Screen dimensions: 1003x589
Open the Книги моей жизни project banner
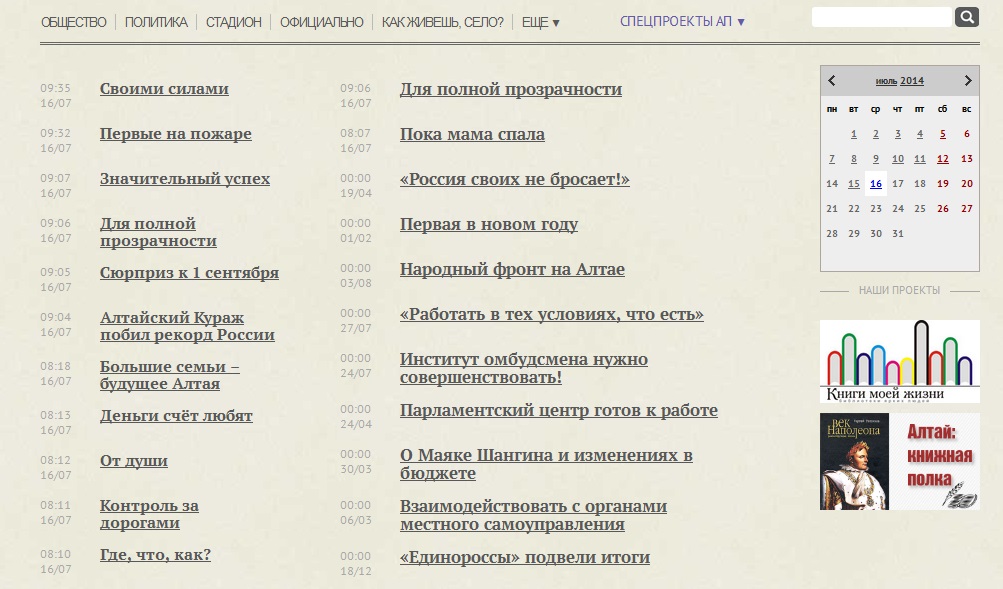pos(899,361)
